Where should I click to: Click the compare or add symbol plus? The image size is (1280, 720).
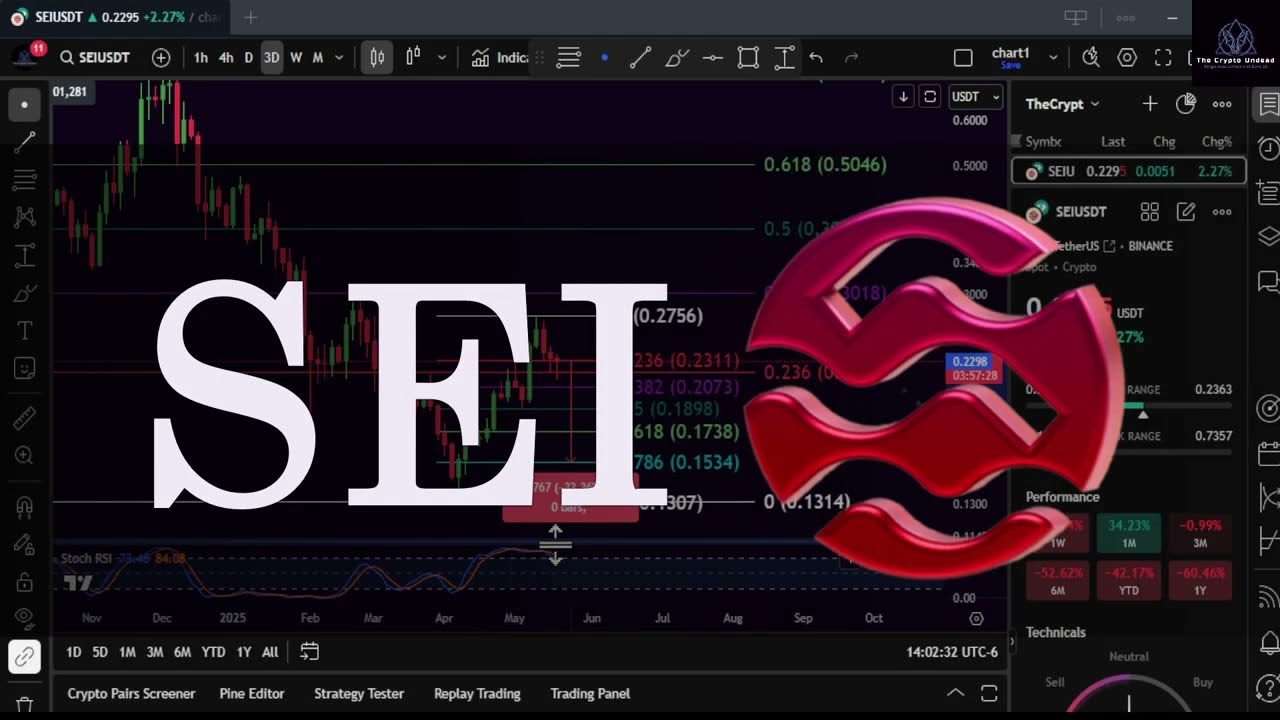pos(161,58)
